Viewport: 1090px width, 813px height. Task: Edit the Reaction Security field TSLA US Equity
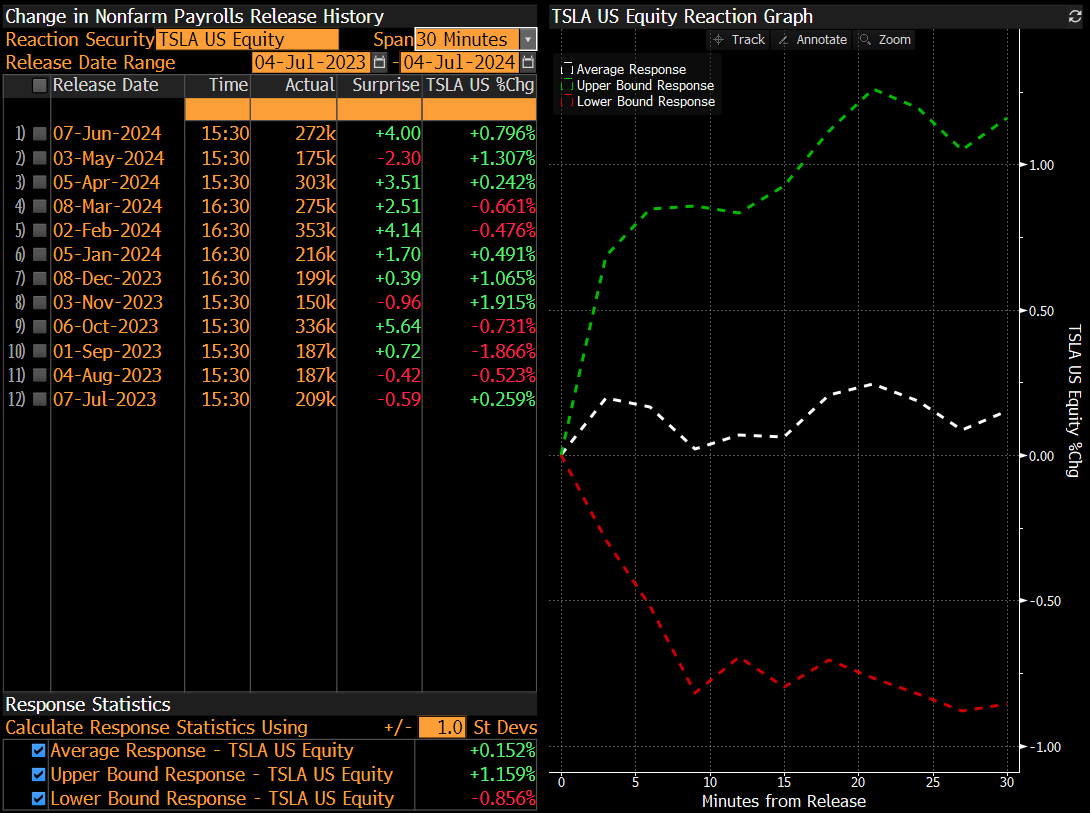pos(247,40)
